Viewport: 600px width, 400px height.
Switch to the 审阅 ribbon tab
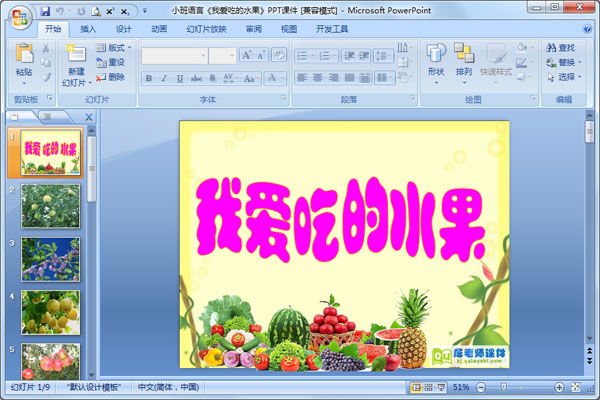pos(253,29)
